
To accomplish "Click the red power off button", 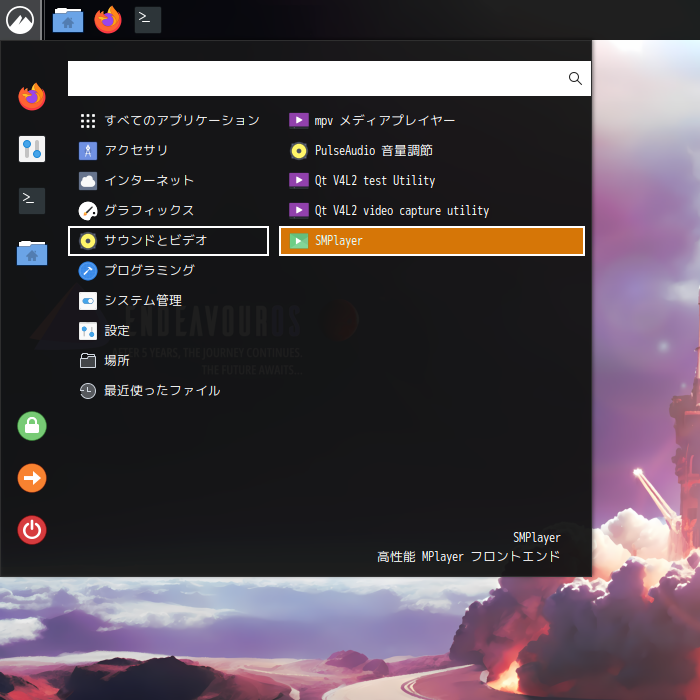I will [32, 530].
